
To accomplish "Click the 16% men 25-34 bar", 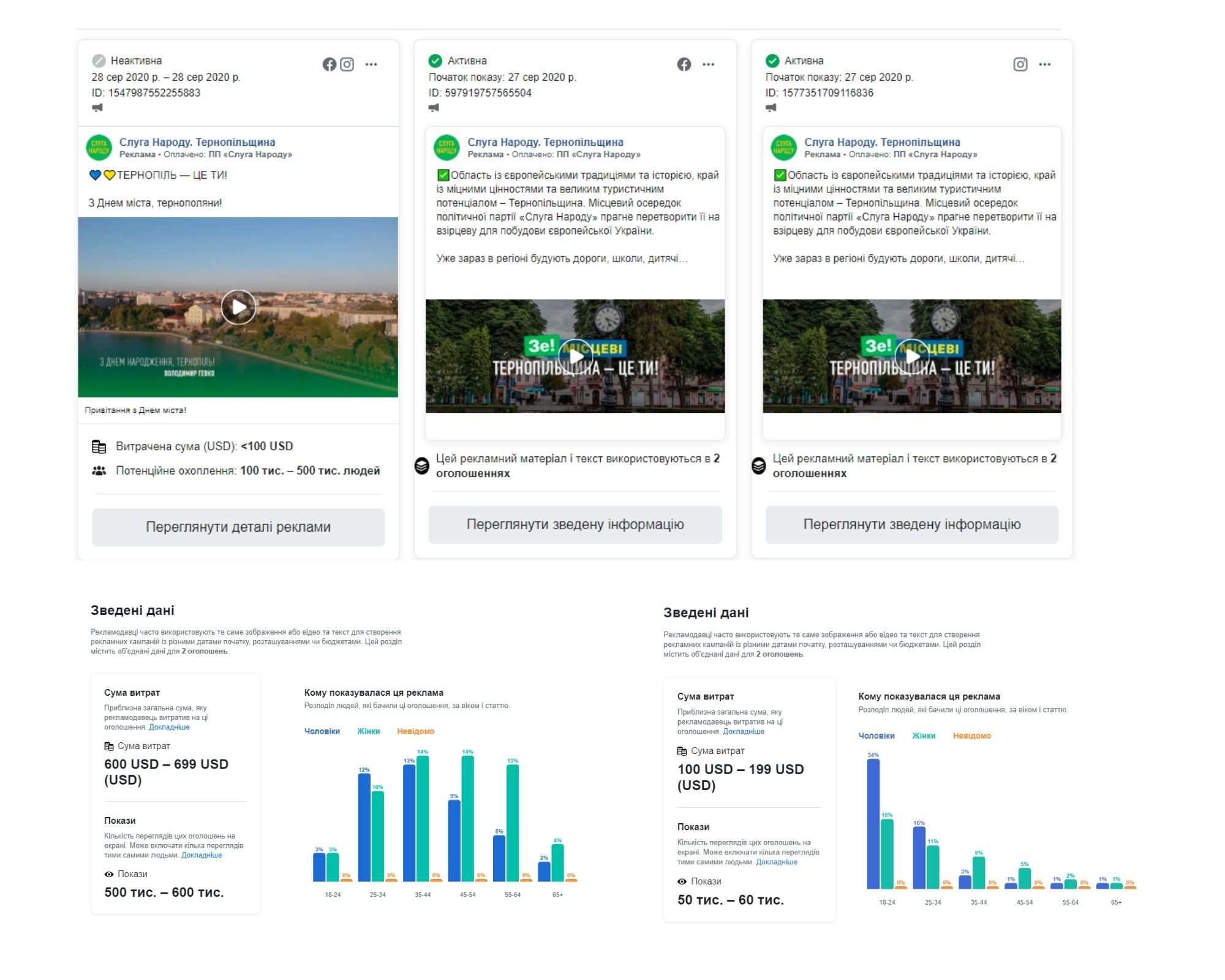I will click(x=919, y=858).
